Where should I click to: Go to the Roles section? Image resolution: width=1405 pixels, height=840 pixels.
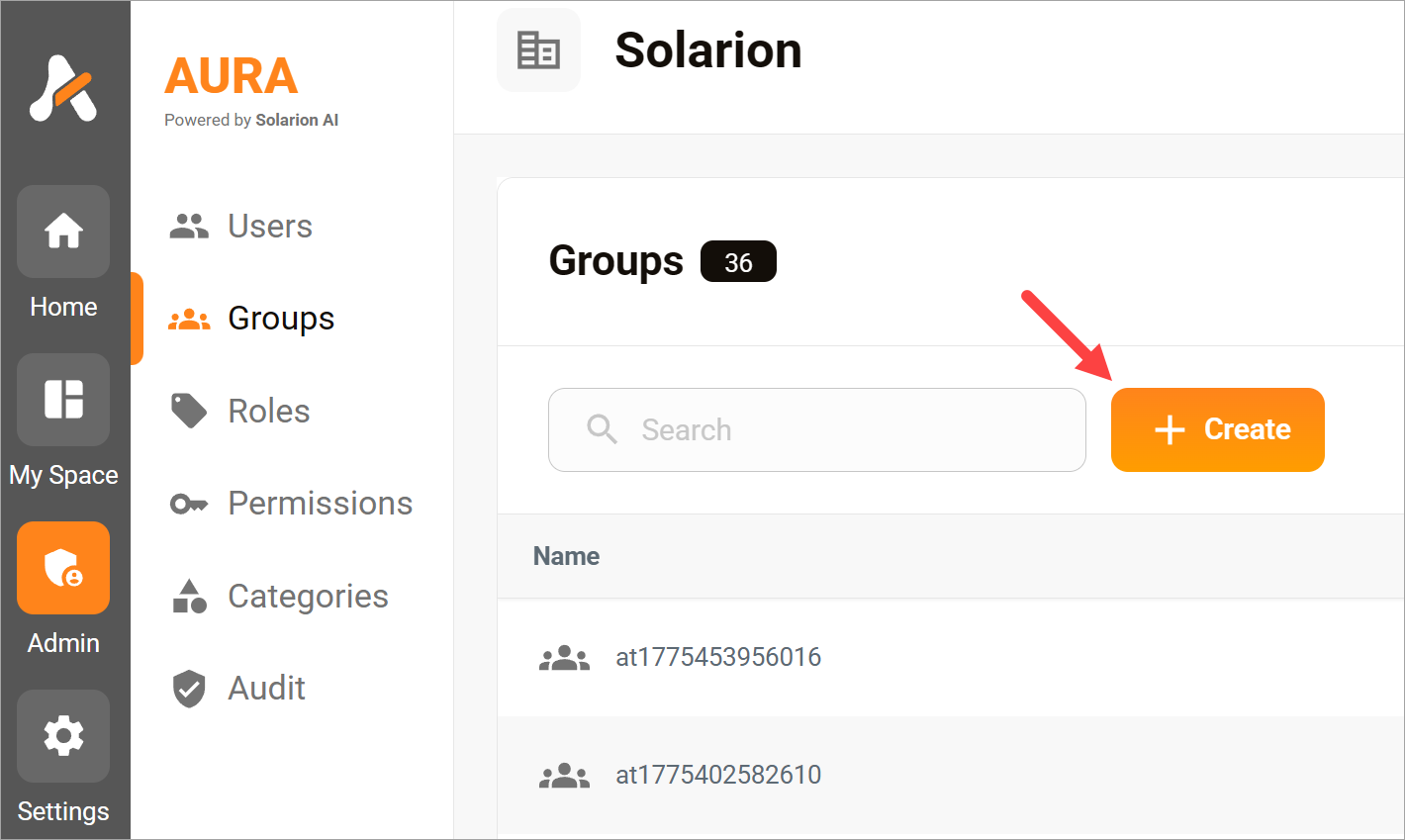269,411
